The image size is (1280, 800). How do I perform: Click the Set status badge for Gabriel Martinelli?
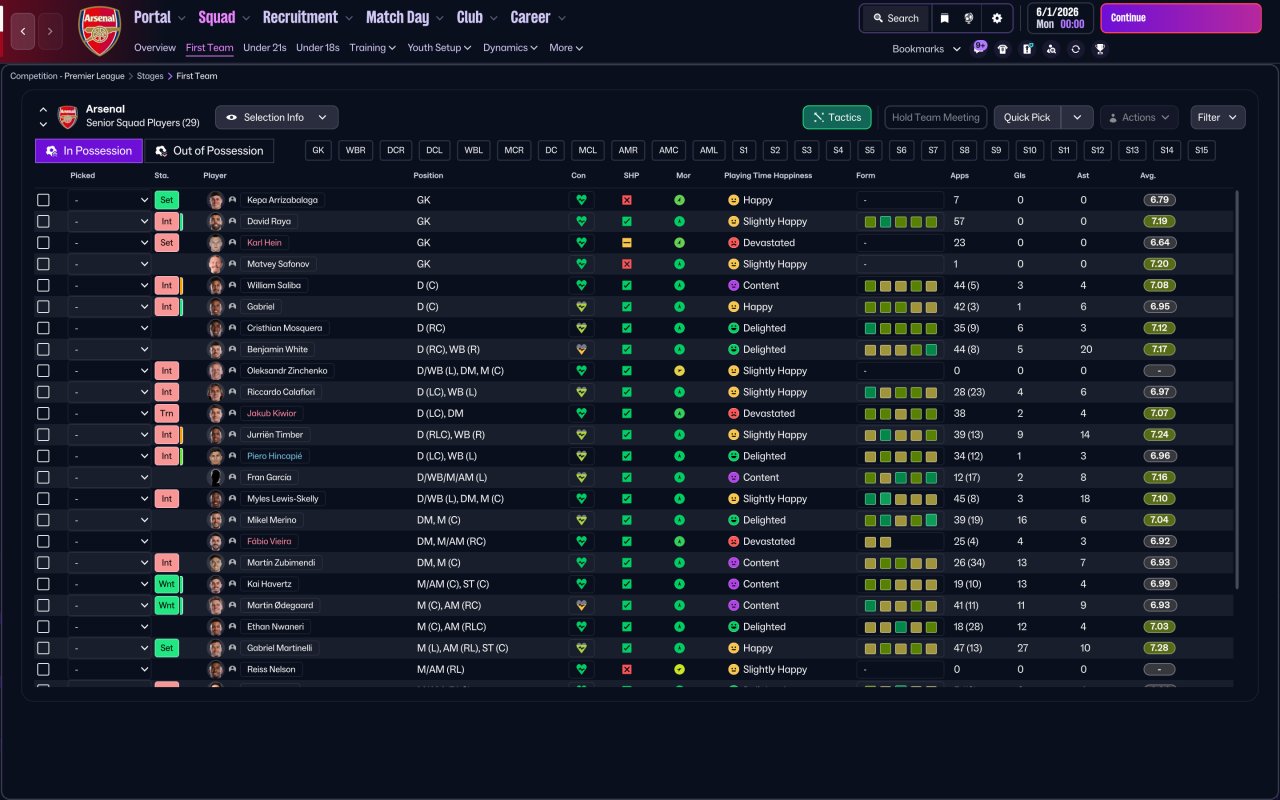167,648
